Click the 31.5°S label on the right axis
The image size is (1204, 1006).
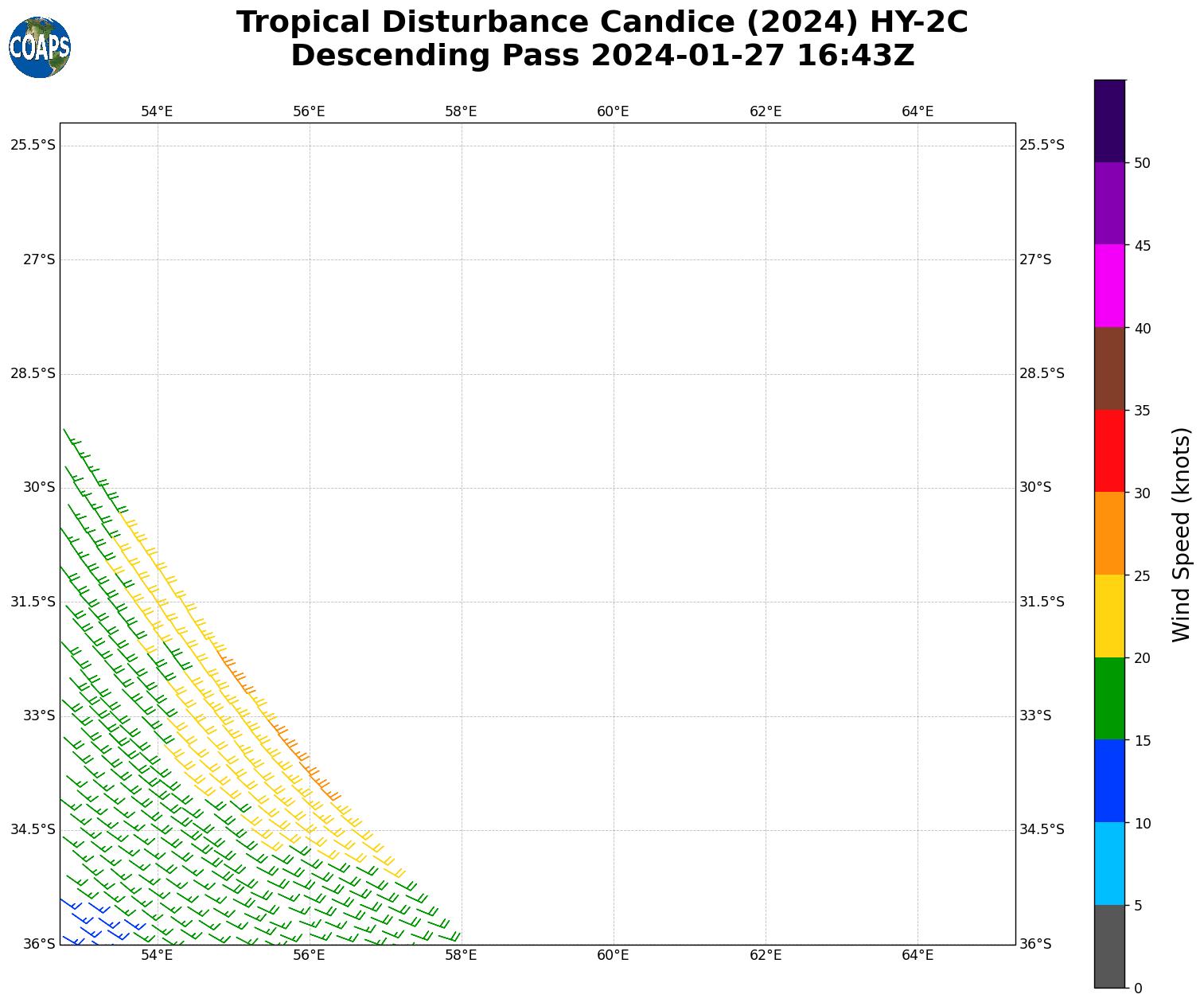[x=1042, y=602]
